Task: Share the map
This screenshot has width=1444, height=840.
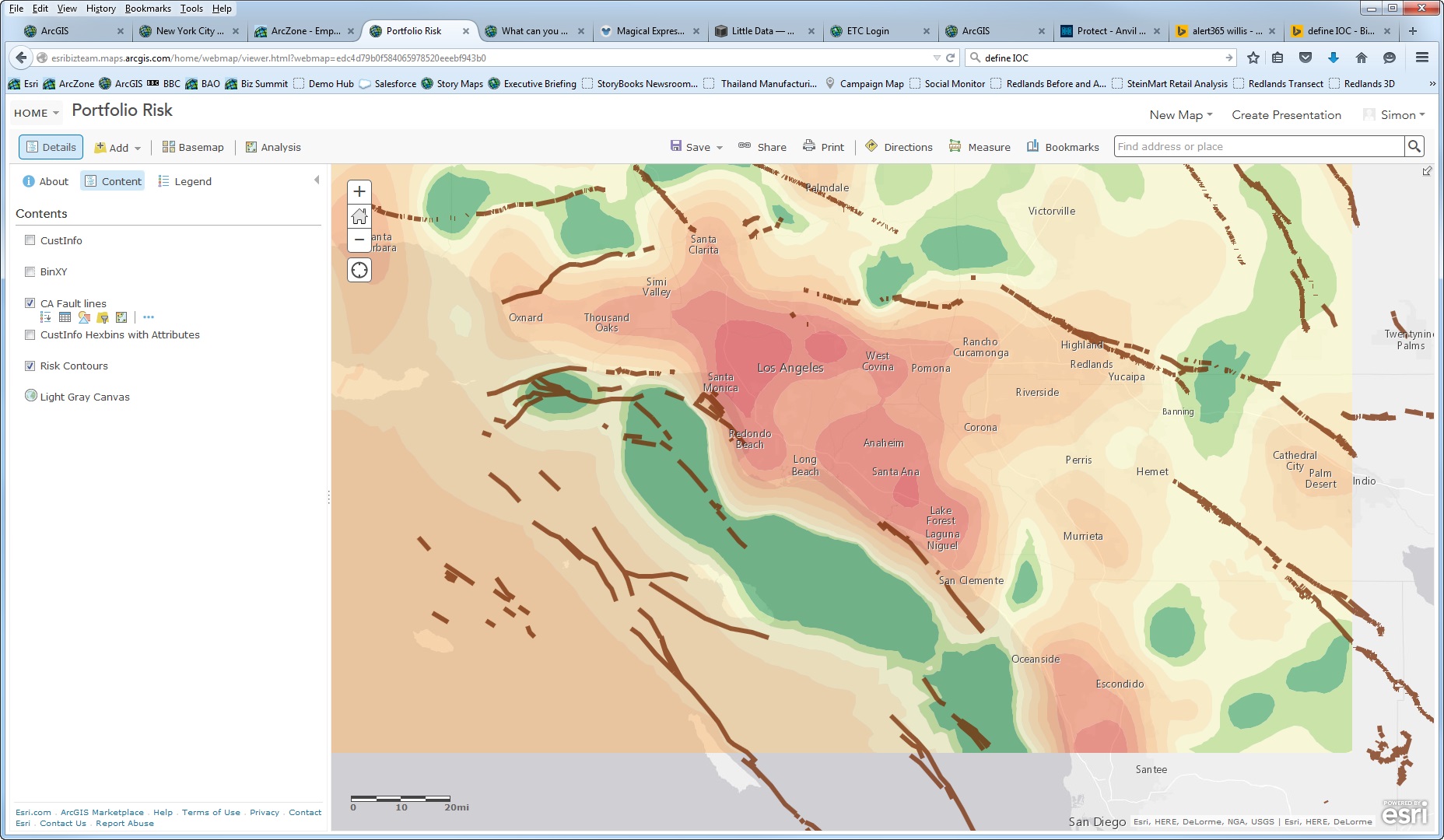Action: (x=762, y=147)
